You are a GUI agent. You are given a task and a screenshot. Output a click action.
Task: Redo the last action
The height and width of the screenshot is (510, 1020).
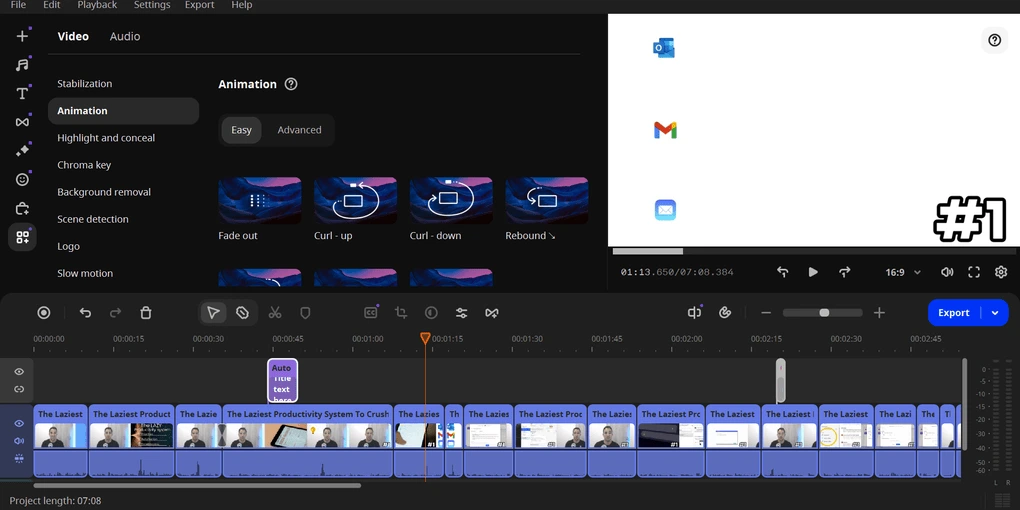point(115,313)
